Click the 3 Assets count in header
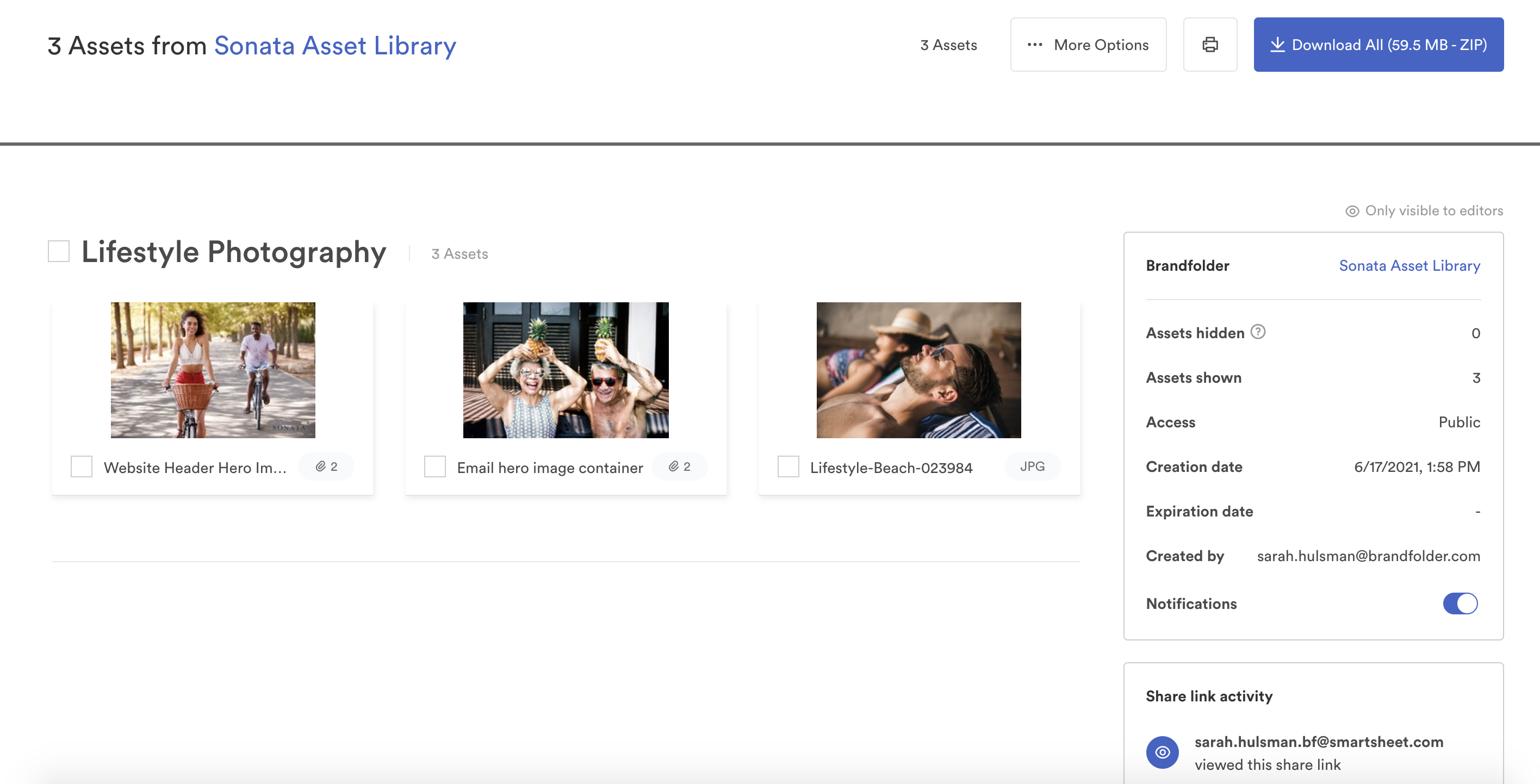The image size is (1540, 784). tap(949, 46)
